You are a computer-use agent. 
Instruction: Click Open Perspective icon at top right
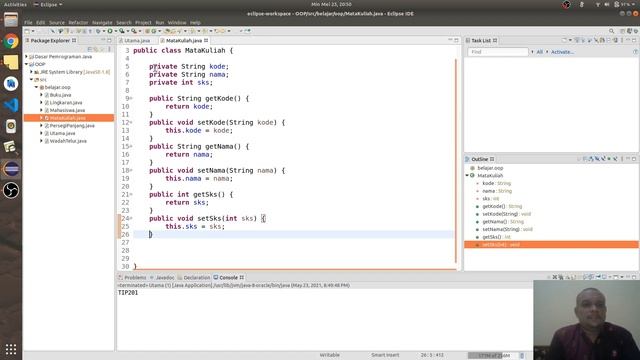622,31
